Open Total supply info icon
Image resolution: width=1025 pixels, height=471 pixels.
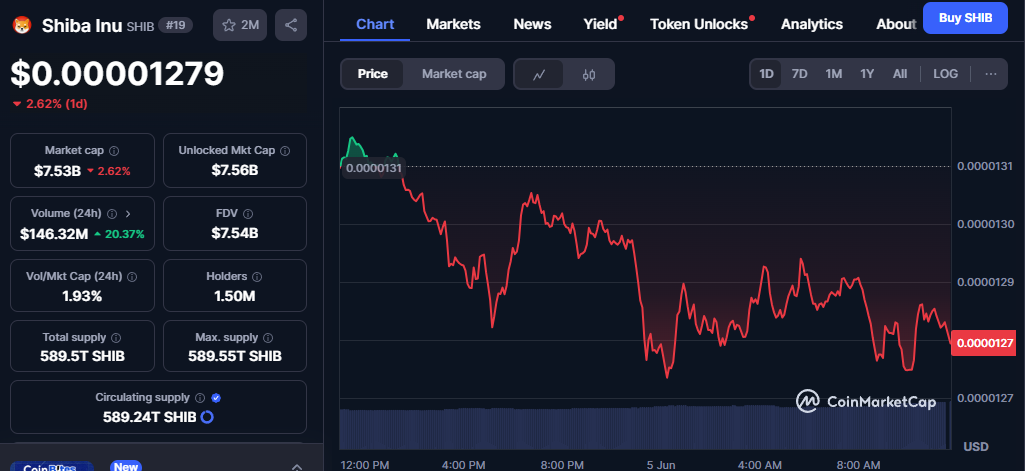pyautogui.click(x=116, y=338)
